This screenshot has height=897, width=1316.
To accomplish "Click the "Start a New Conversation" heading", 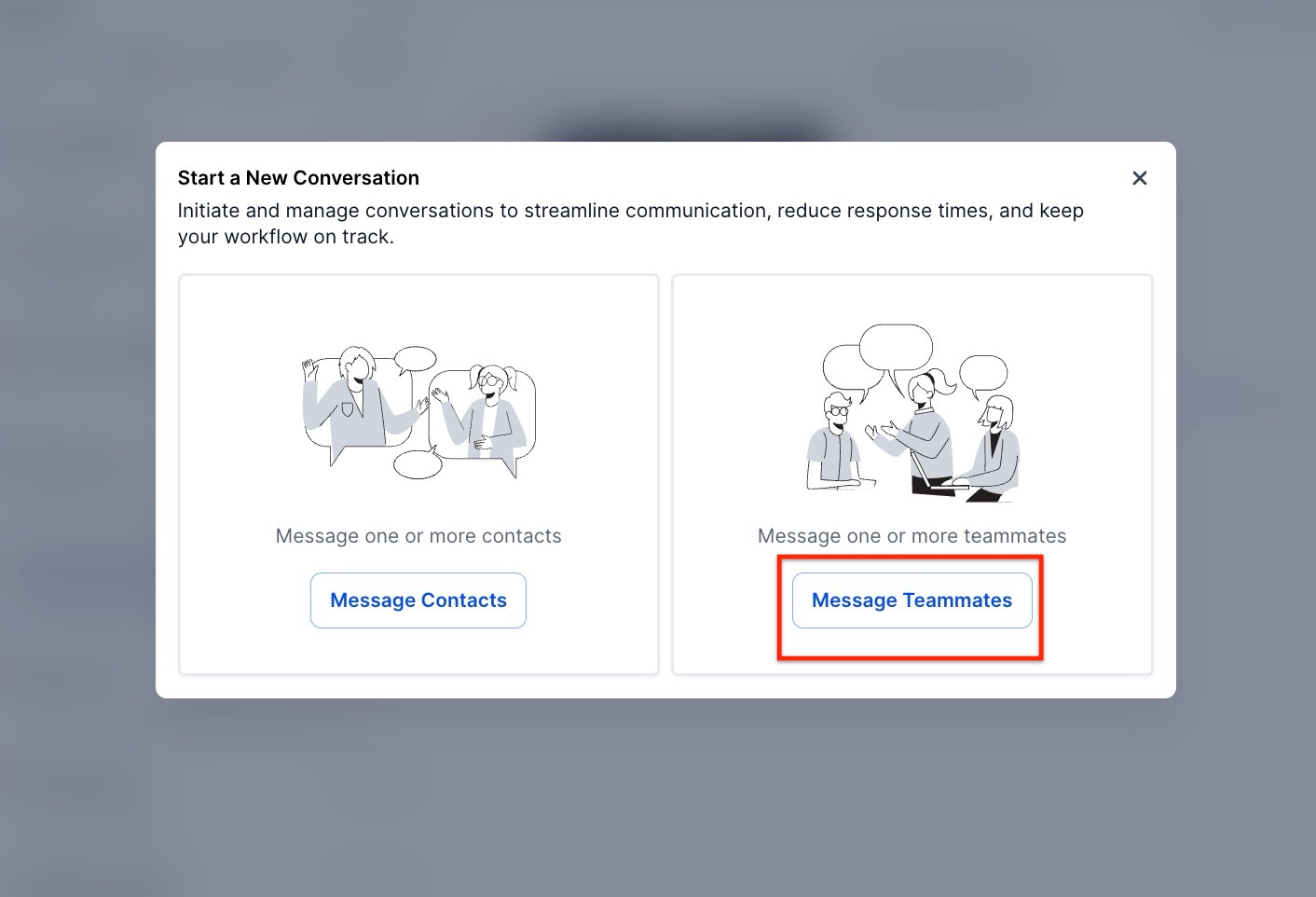I will (x=298, y=178).
